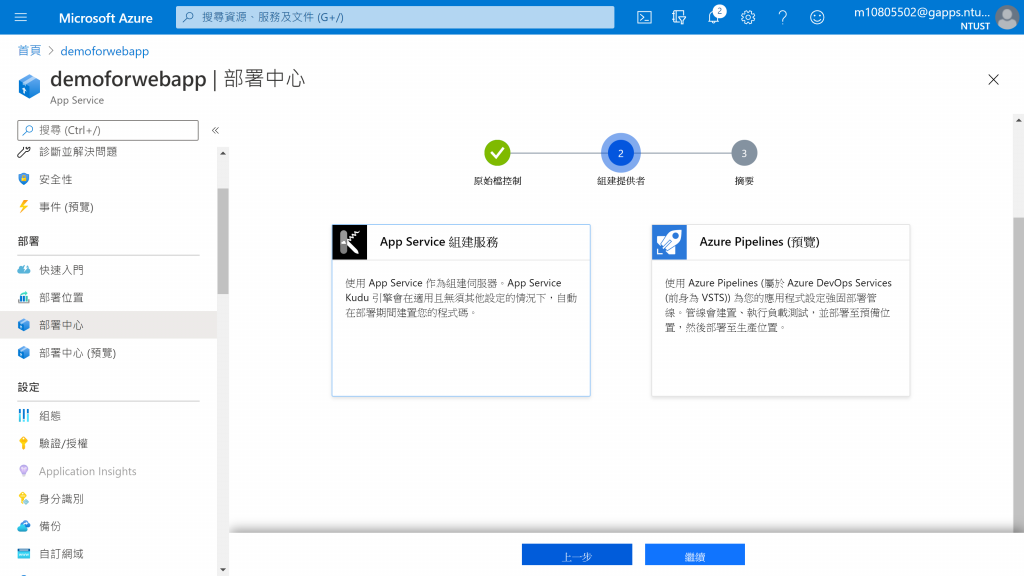This screenshot has width=1024, height=576.
Task: Click the 安全性 shield icon
Action: point(24,179)
